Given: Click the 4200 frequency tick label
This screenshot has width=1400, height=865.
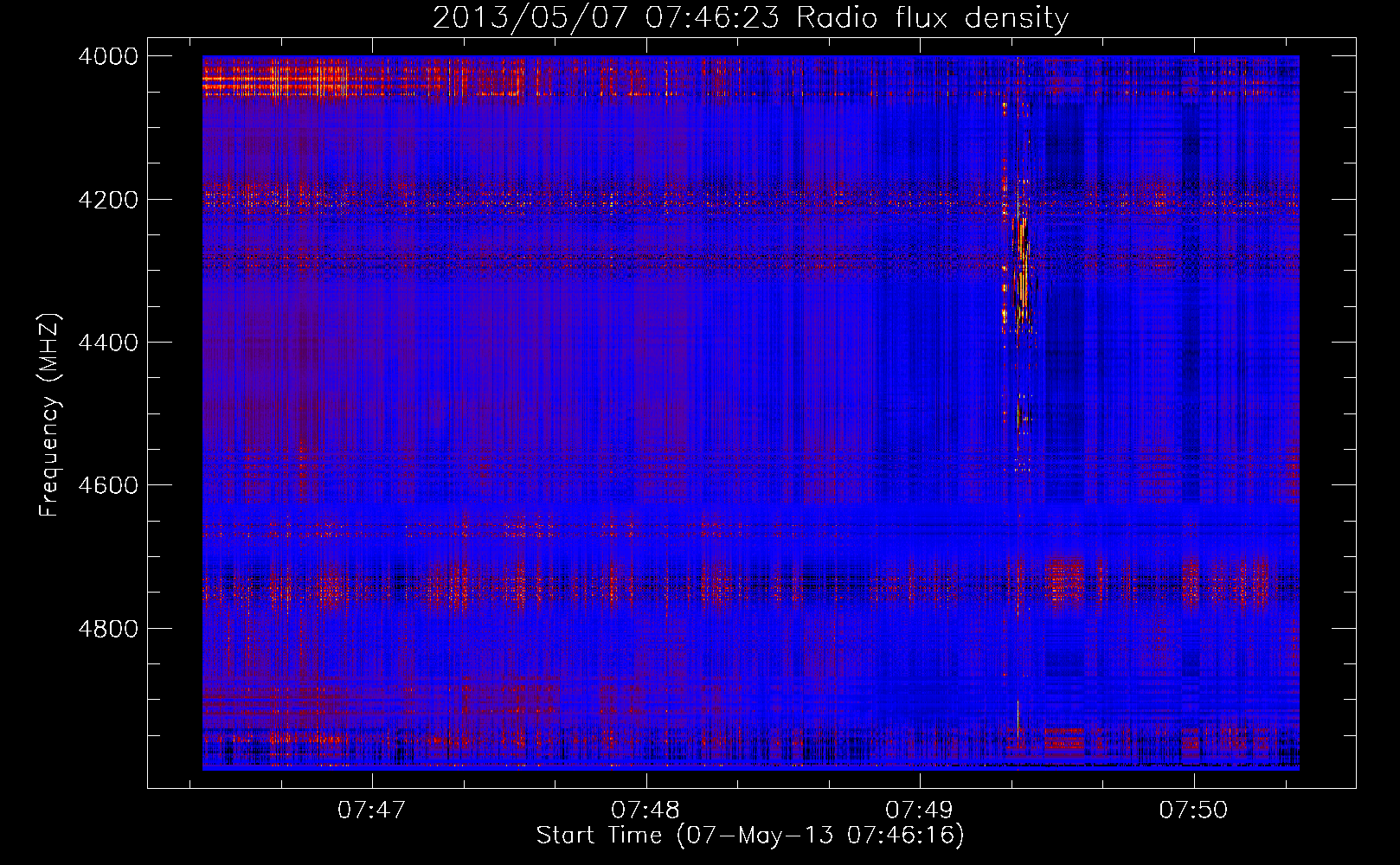Looking at the screenshot, I should [x=108, y=200].
